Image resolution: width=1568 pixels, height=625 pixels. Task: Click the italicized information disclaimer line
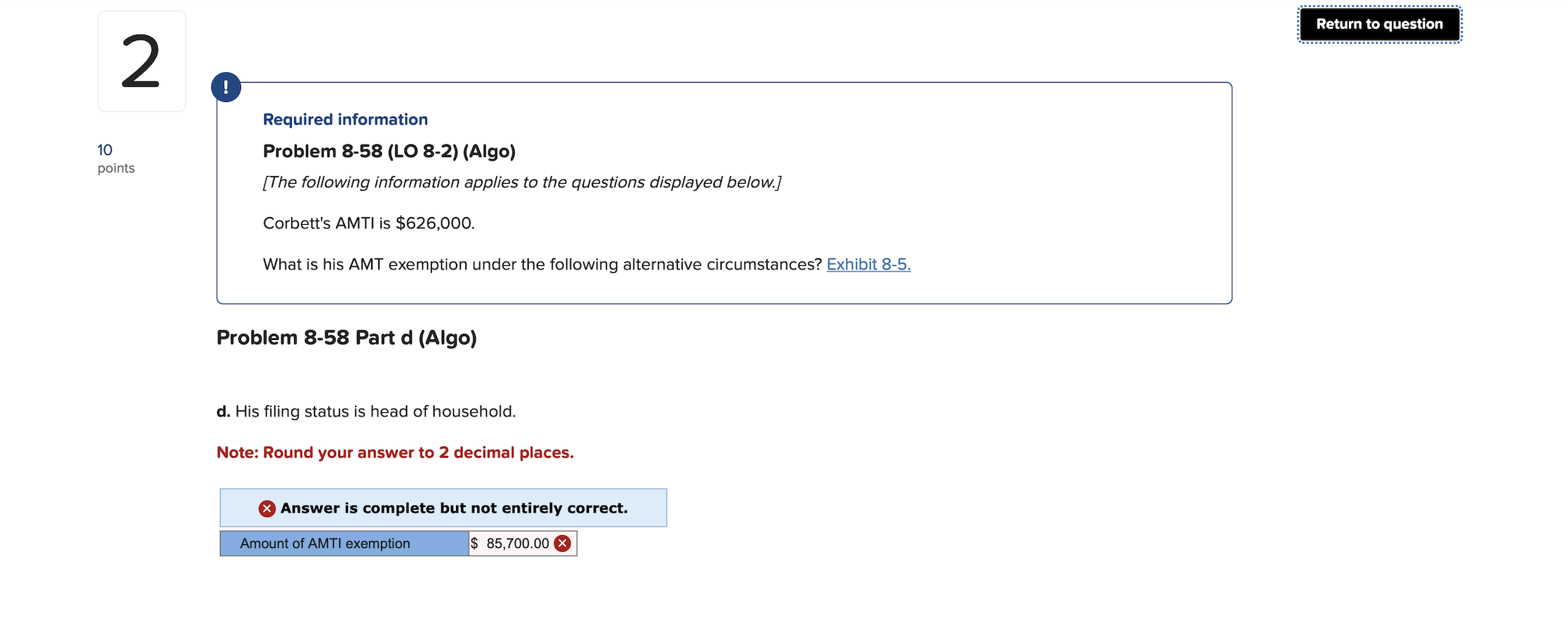point(521,182)
